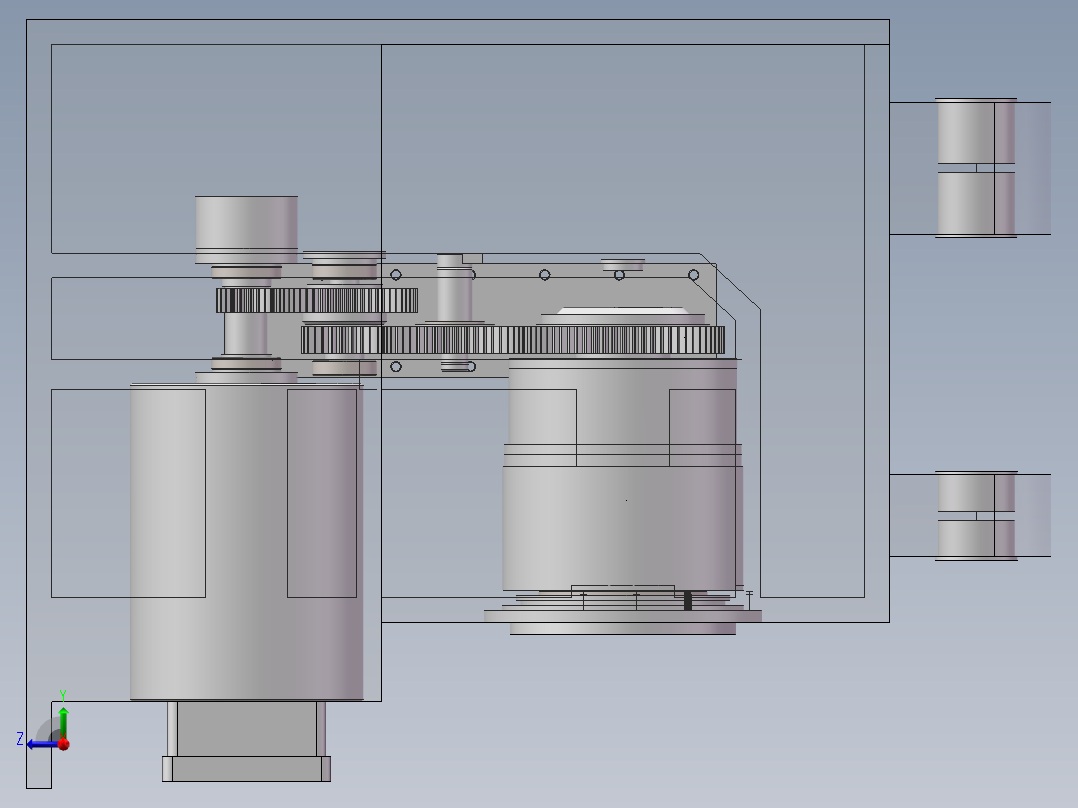Select the upper roller on the right side

[x=976, y=168]
